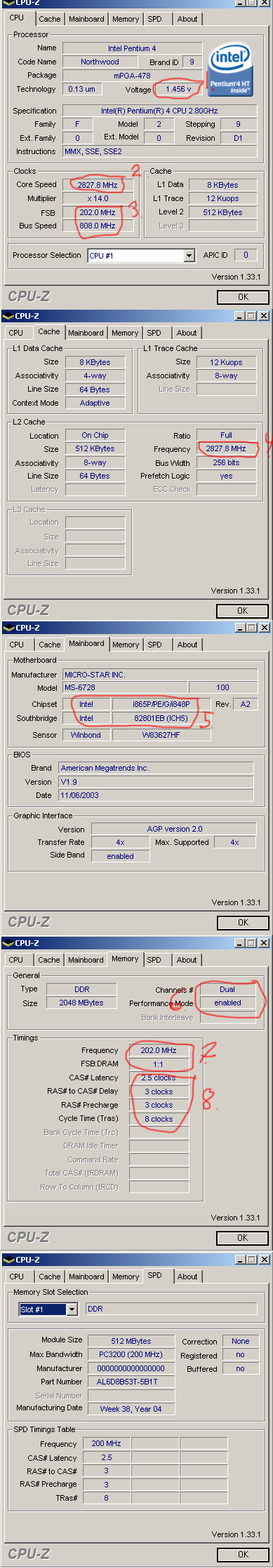The height and width of the screenshot is (1568, 273).
Task: Switch to the Cache tab in the Processor window
Action: 49,19
